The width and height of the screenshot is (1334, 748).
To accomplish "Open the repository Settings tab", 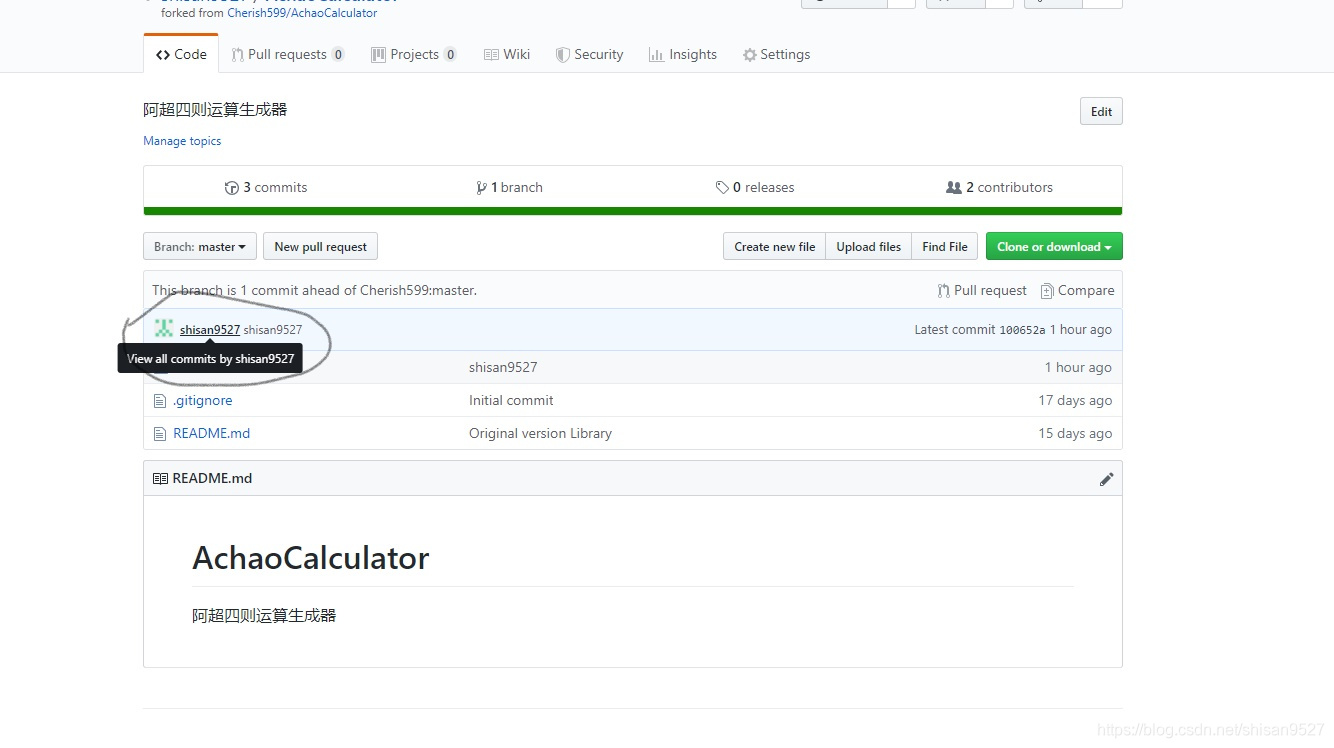I will pos(776,54).
